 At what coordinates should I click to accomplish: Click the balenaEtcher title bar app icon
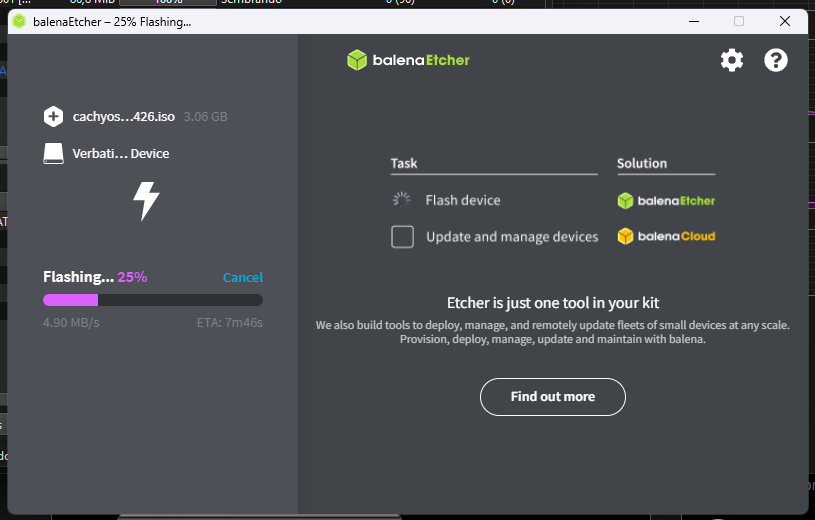tap(19, 21)
